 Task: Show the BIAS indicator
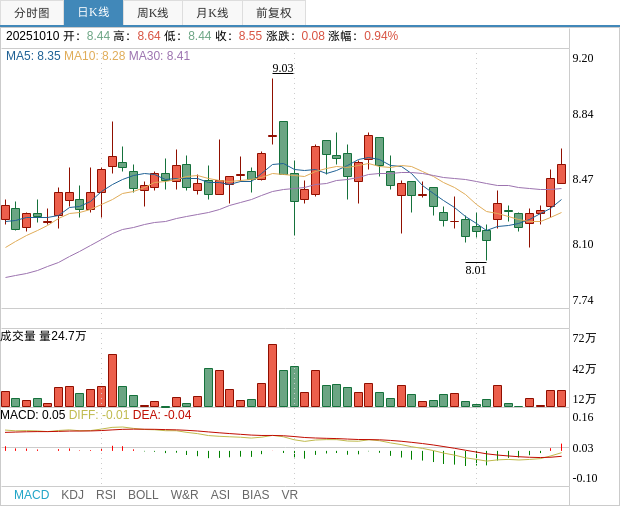[255, 495]
